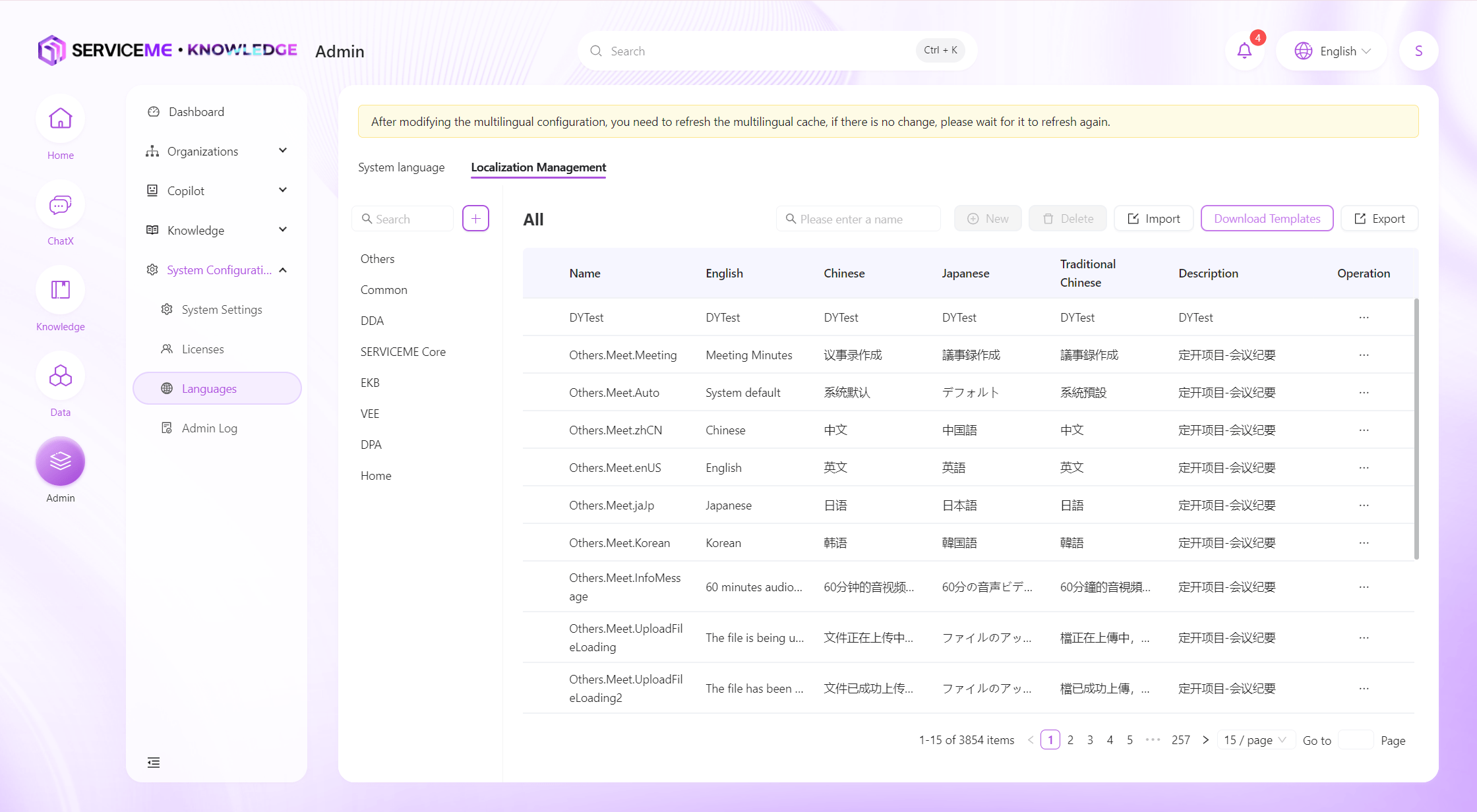The height and width of the screenshot is (812, 1477).
Task: Click the Export button
Action: [1379, 218]
